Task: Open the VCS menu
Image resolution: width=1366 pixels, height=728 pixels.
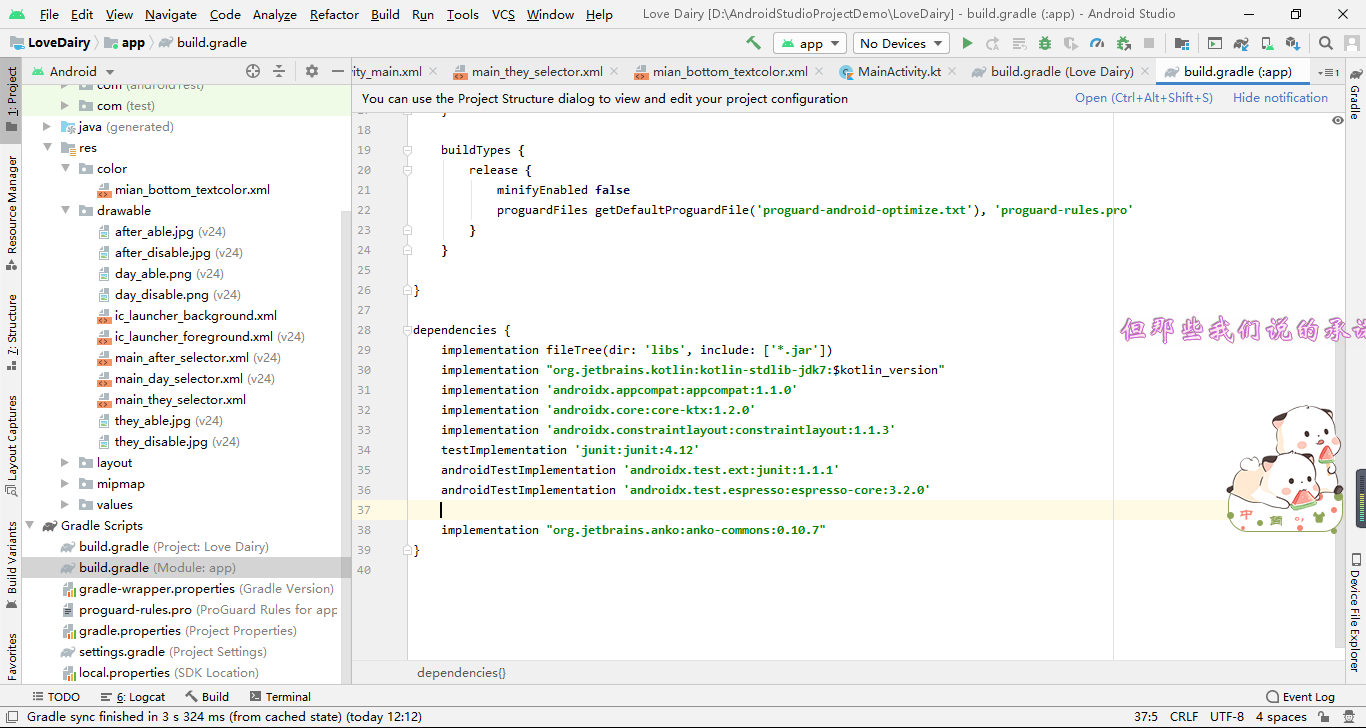Action: (x=504, y=14)
